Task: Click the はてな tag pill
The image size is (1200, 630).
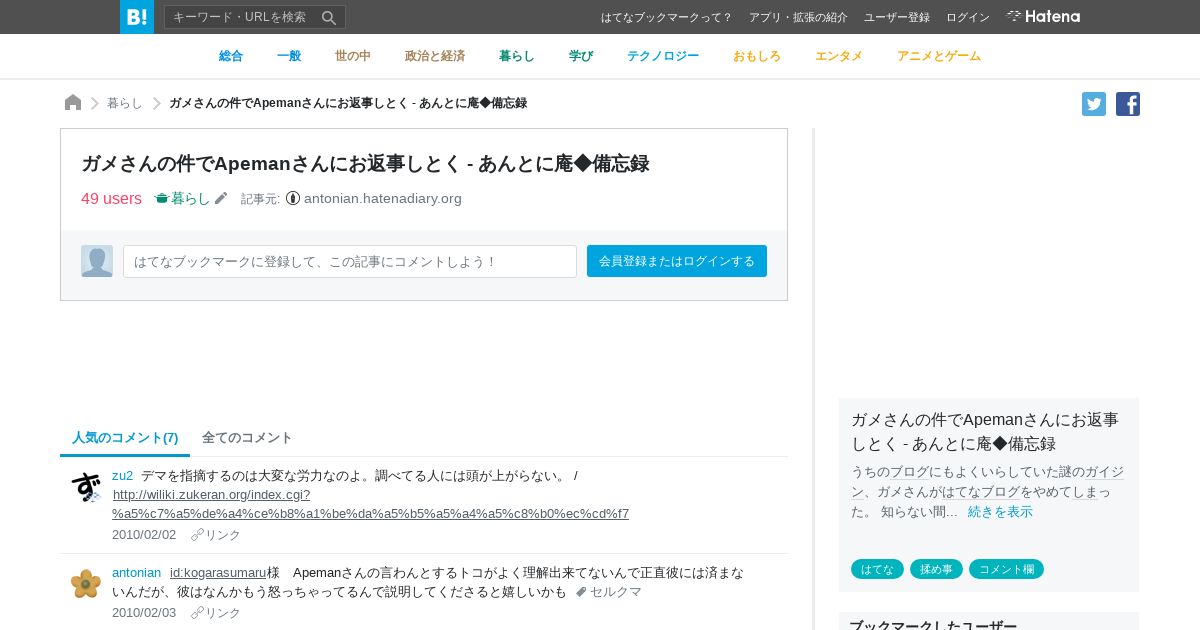Action: [877, 569]
